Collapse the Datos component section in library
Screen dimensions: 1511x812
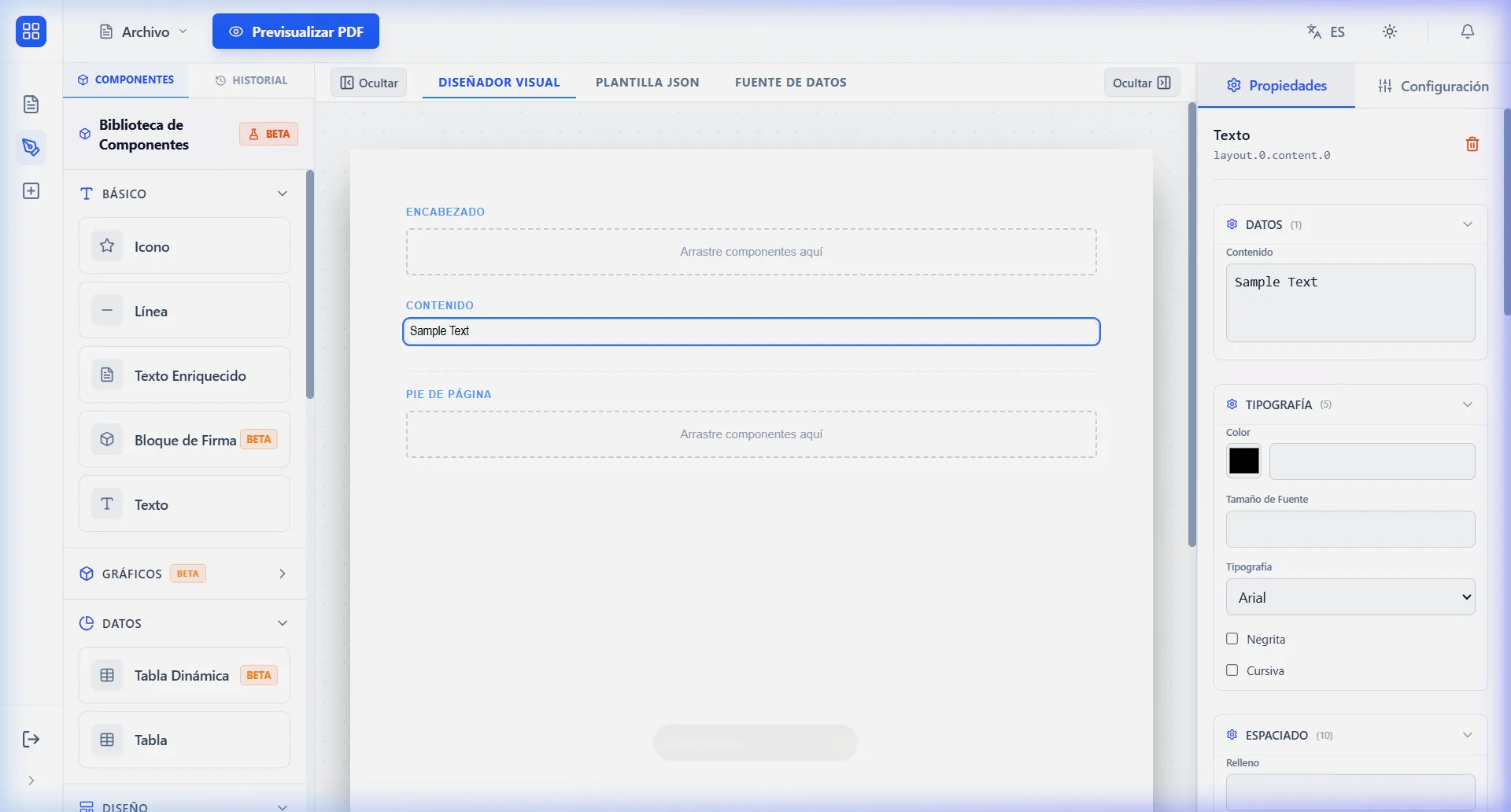283,623
